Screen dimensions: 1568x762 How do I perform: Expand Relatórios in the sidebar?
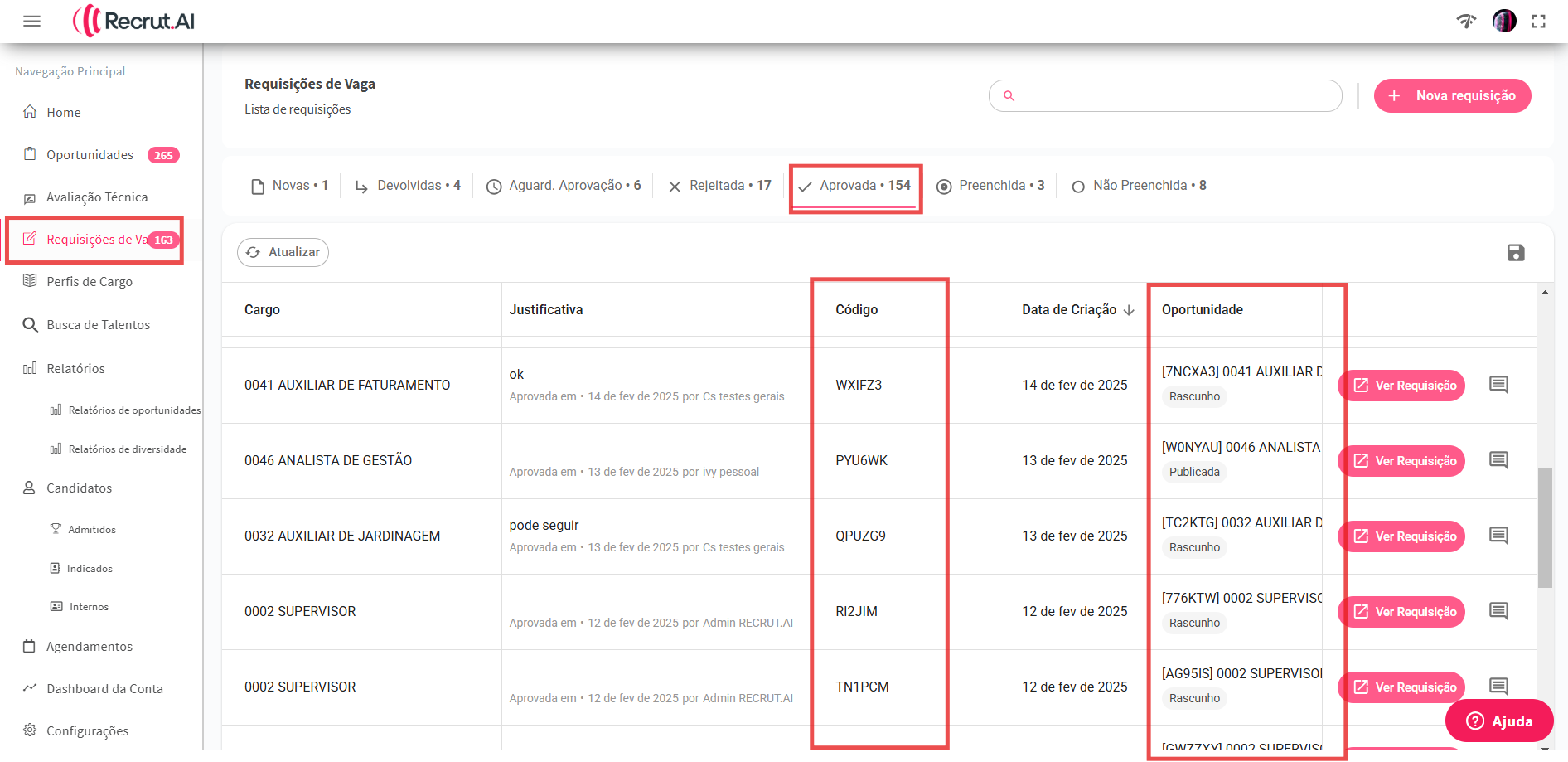coord(75,369)
